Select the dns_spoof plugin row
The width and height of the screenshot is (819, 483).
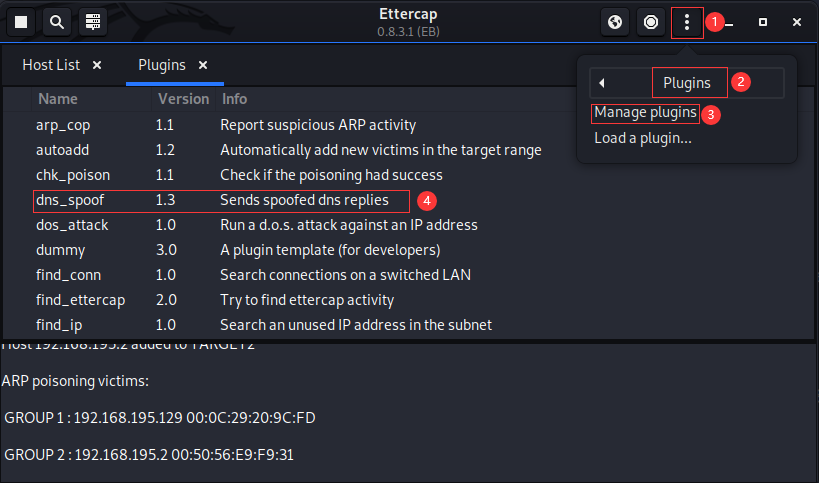pos(220,200)
